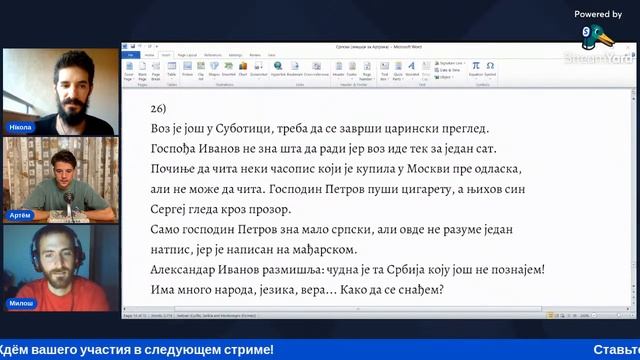
Task: Click the line starting "Александар Иванов размишља"
Action: [347, 270]
